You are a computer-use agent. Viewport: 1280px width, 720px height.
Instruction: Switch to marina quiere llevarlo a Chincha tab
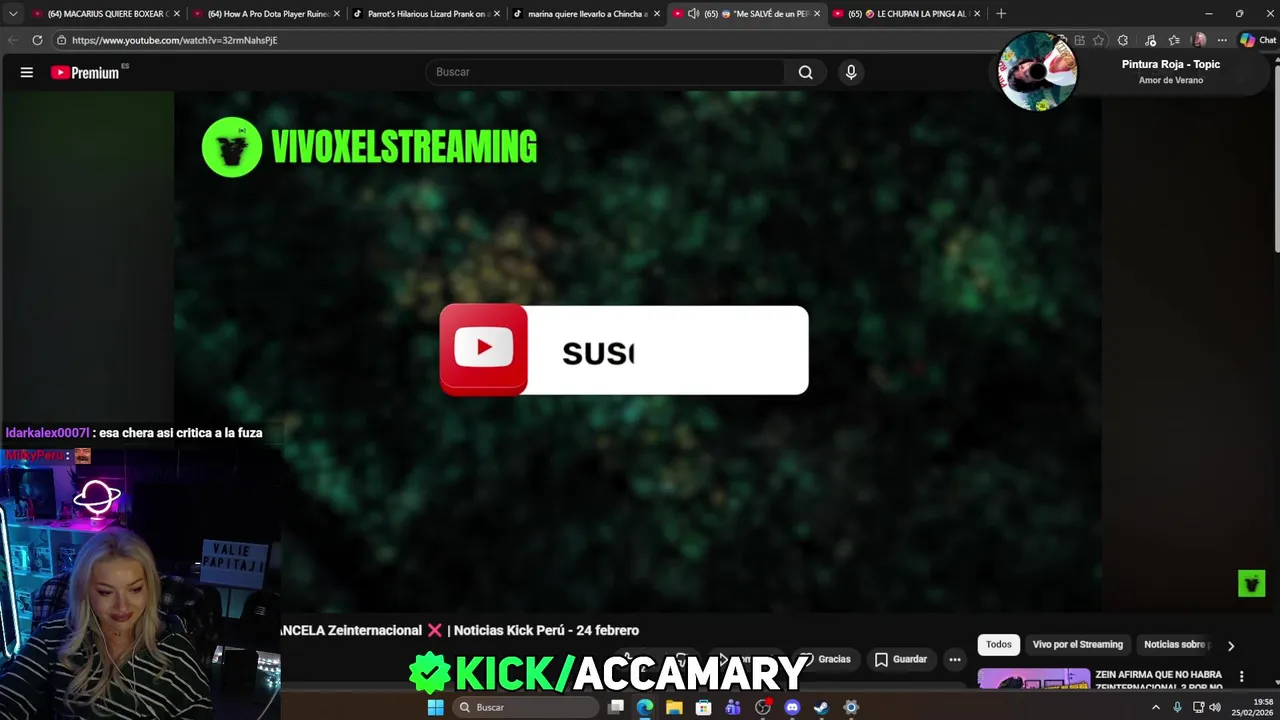click(x=588, y=14)
